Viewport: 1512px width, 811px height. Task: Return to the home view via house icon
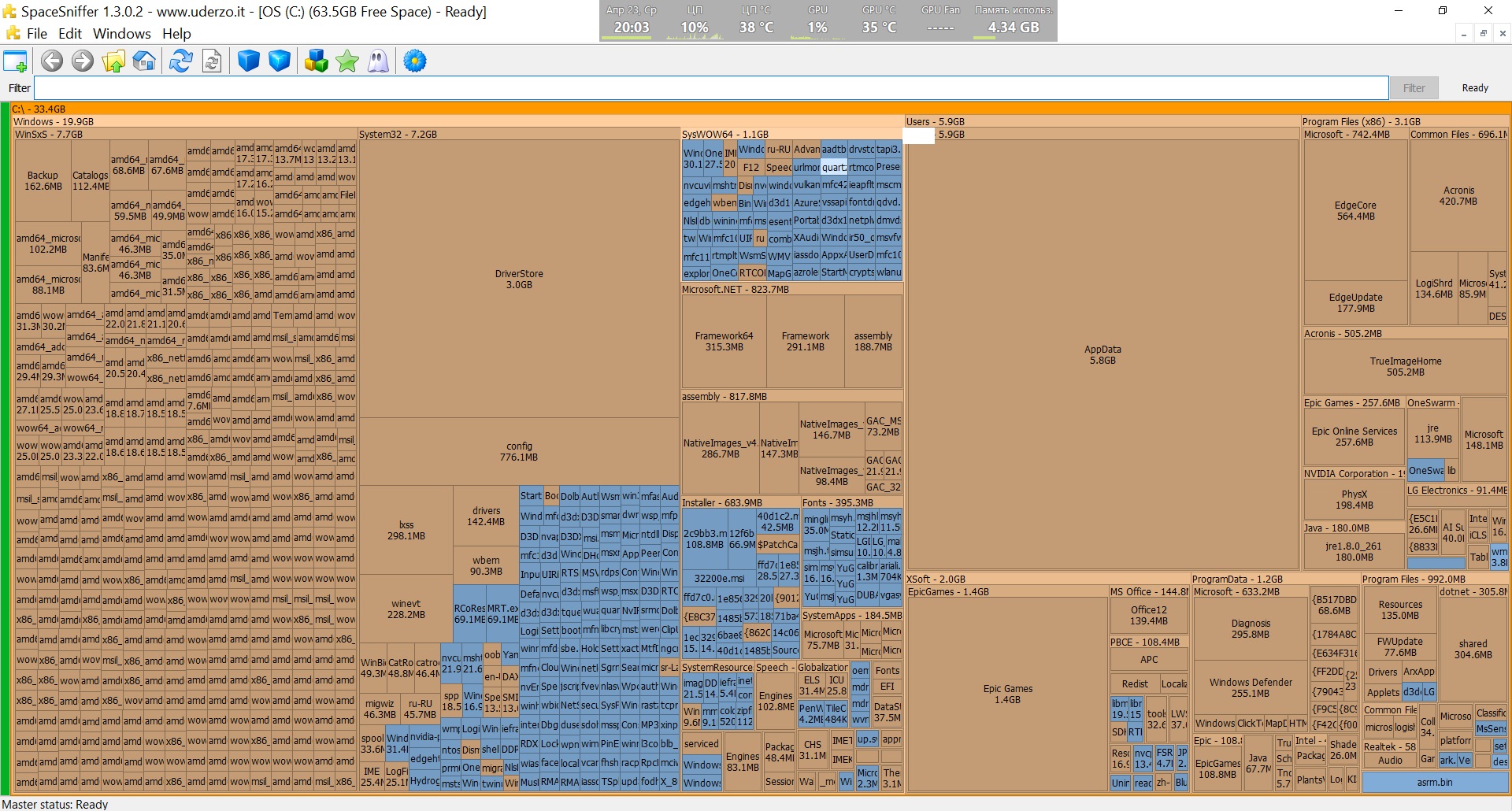[x=144, y=61]
